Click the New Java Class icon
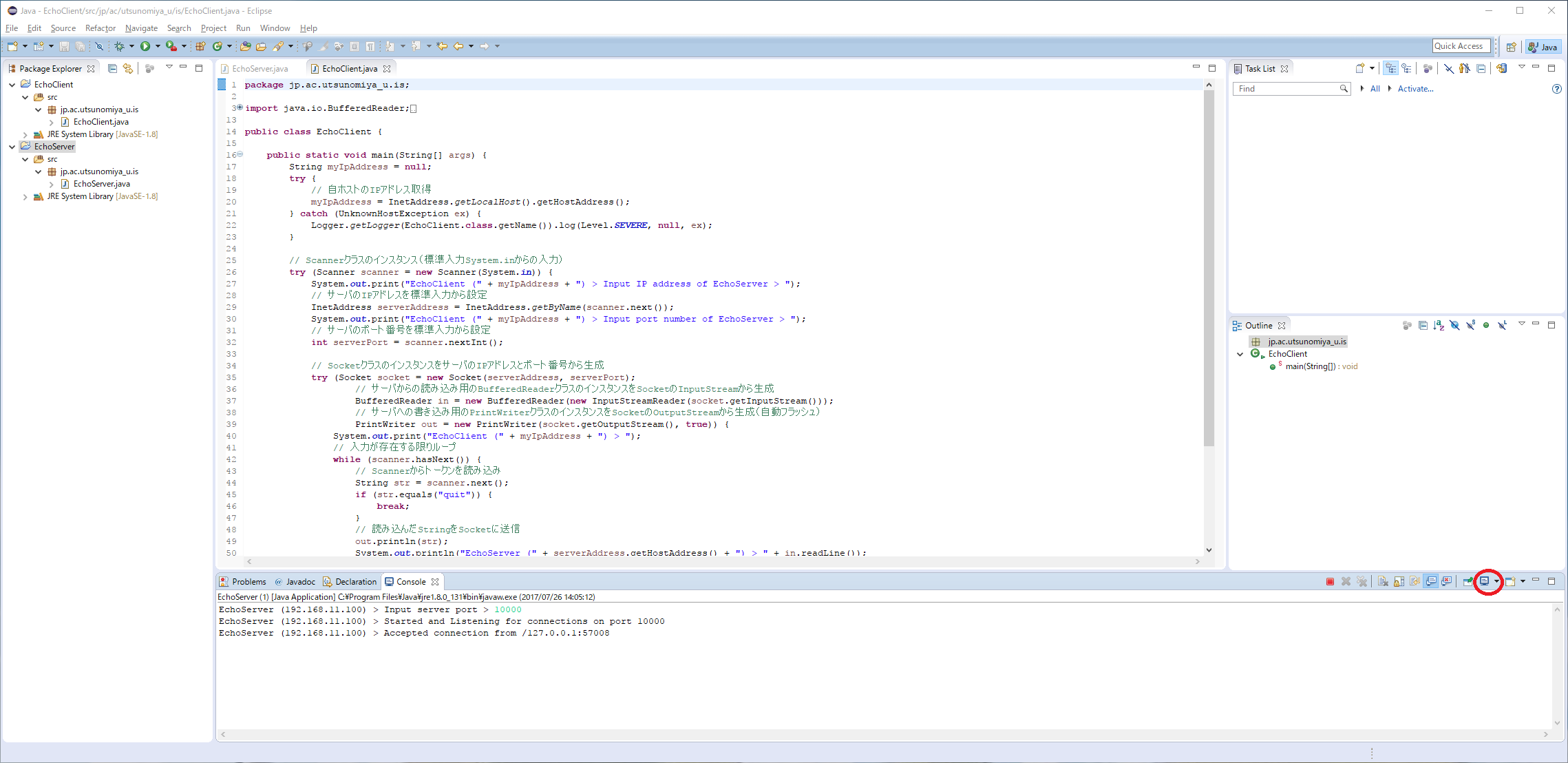This screenshot has height=763, width=1568. 218,46
